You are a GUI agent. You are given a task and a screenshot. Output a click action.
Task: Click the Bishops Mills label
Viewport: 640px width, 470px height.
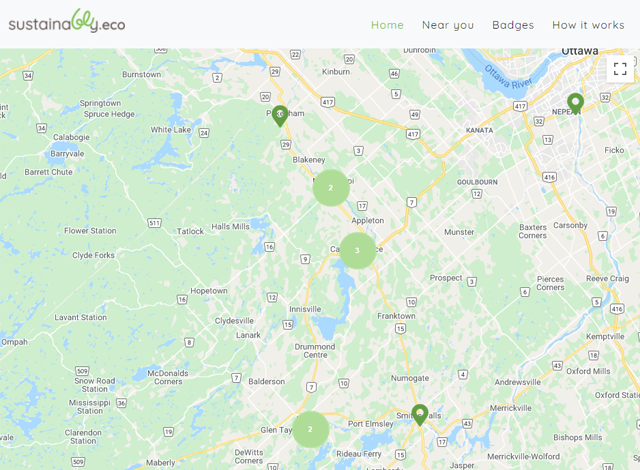pyautogui.click(x=578, y=437)
